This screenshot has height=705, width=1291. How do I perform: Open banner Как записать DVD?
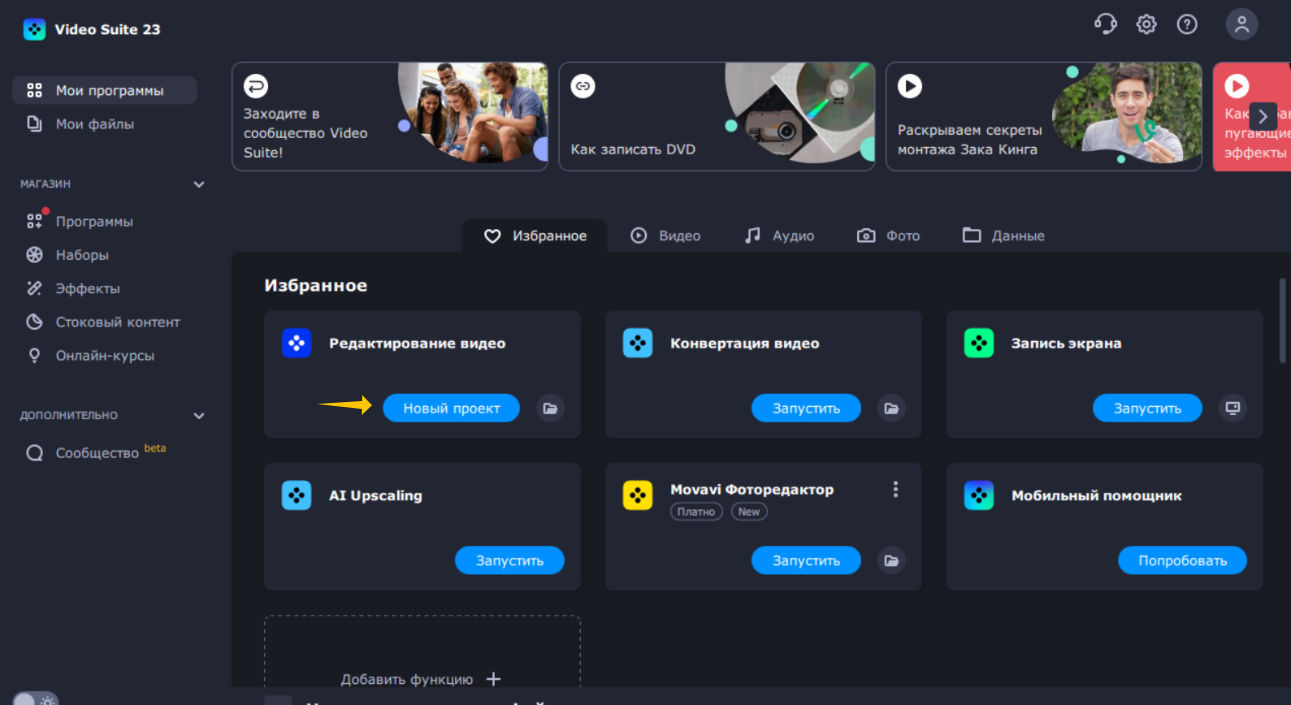[717, 117]
